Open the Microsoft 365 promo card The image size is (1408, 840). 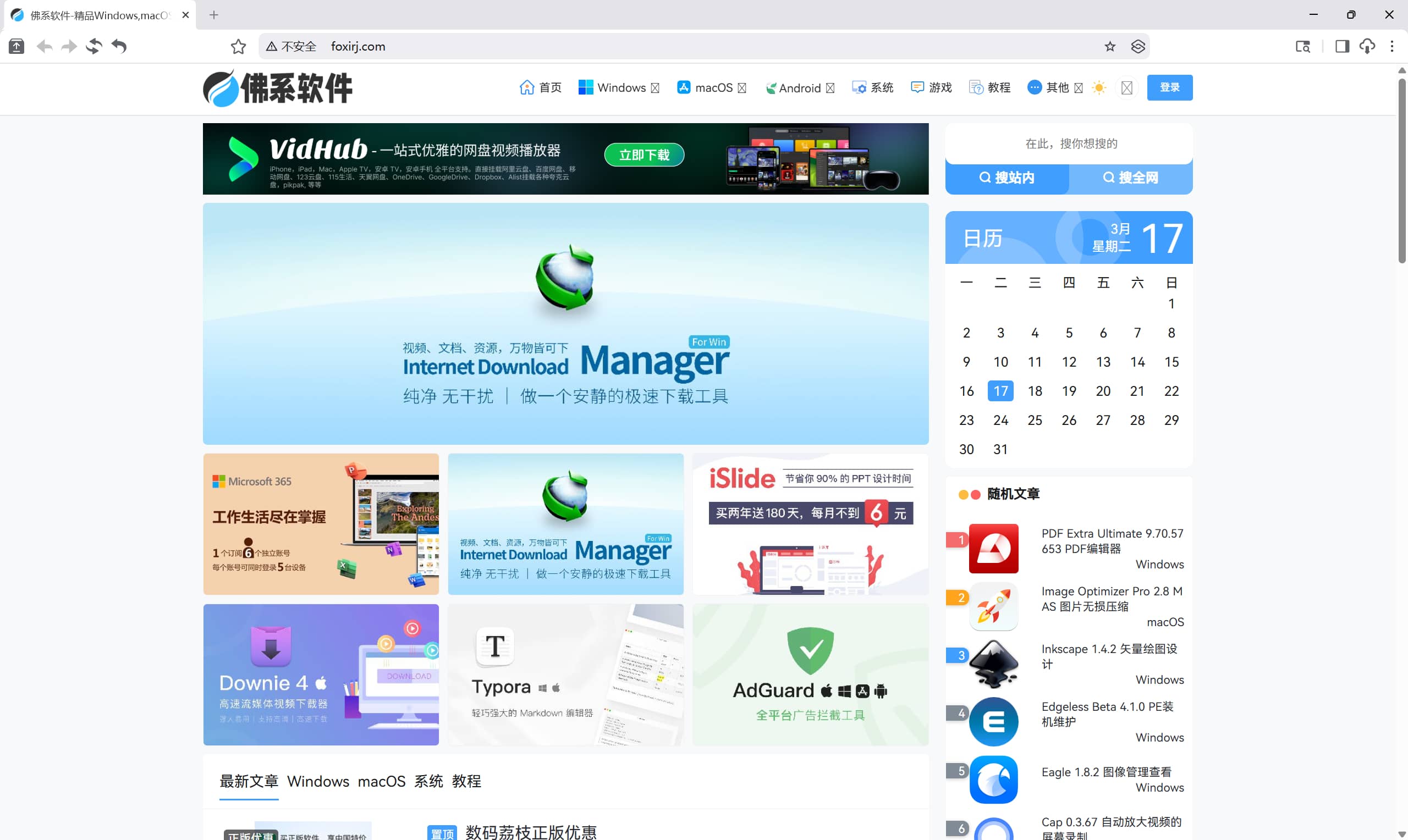pos(321,524)
